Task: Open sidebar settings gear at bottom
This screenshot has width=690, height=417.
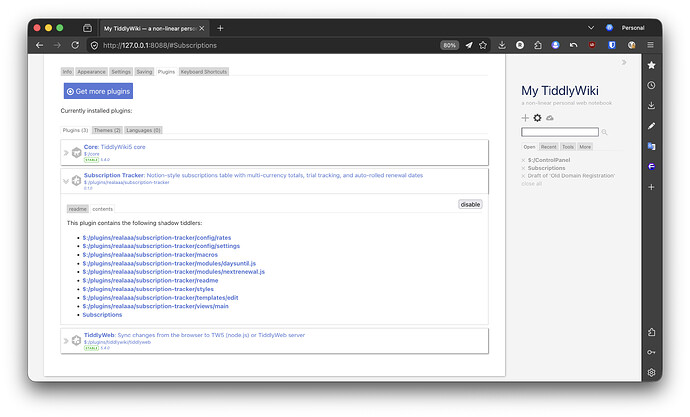Action: click(652, 372)
